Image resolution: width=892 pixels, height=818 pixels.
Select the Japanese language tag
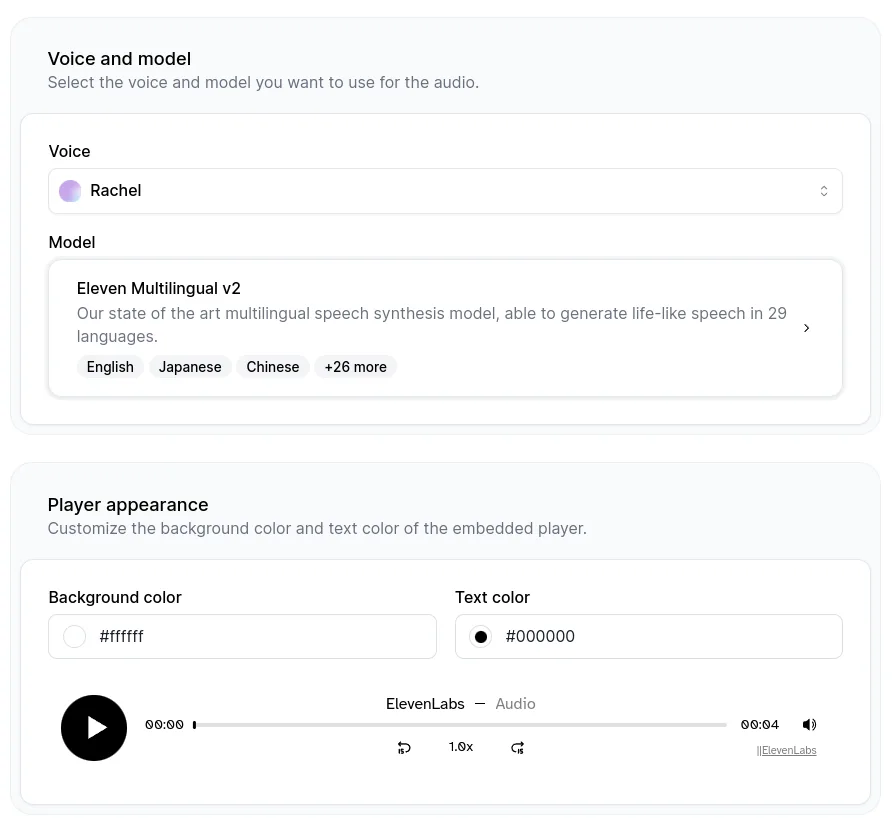click(190, 367)
